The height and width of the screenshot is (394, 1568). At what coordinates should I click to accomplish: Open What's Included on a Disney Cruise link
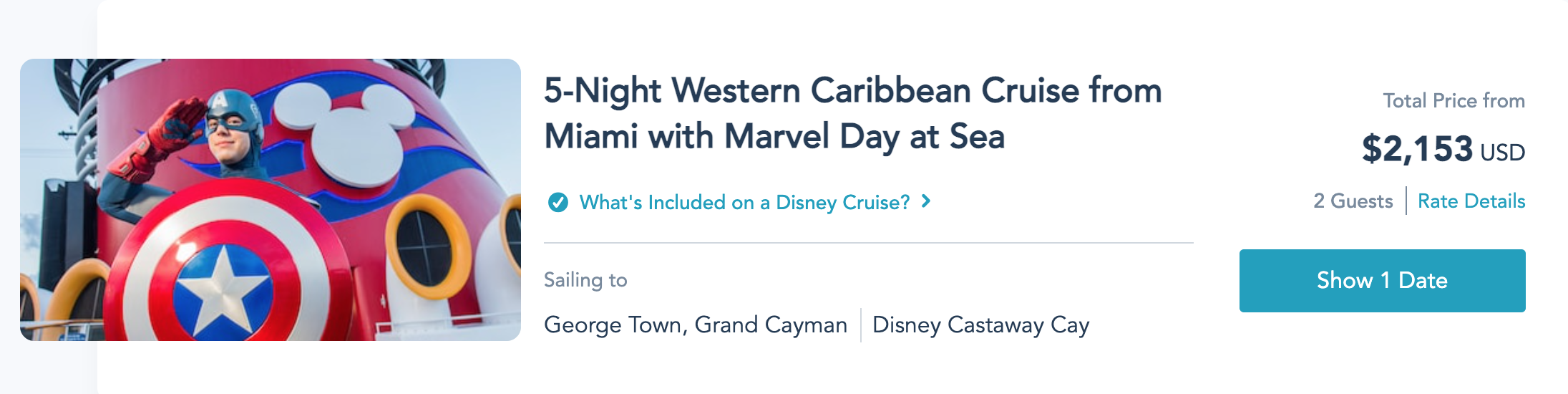point(744,203)
